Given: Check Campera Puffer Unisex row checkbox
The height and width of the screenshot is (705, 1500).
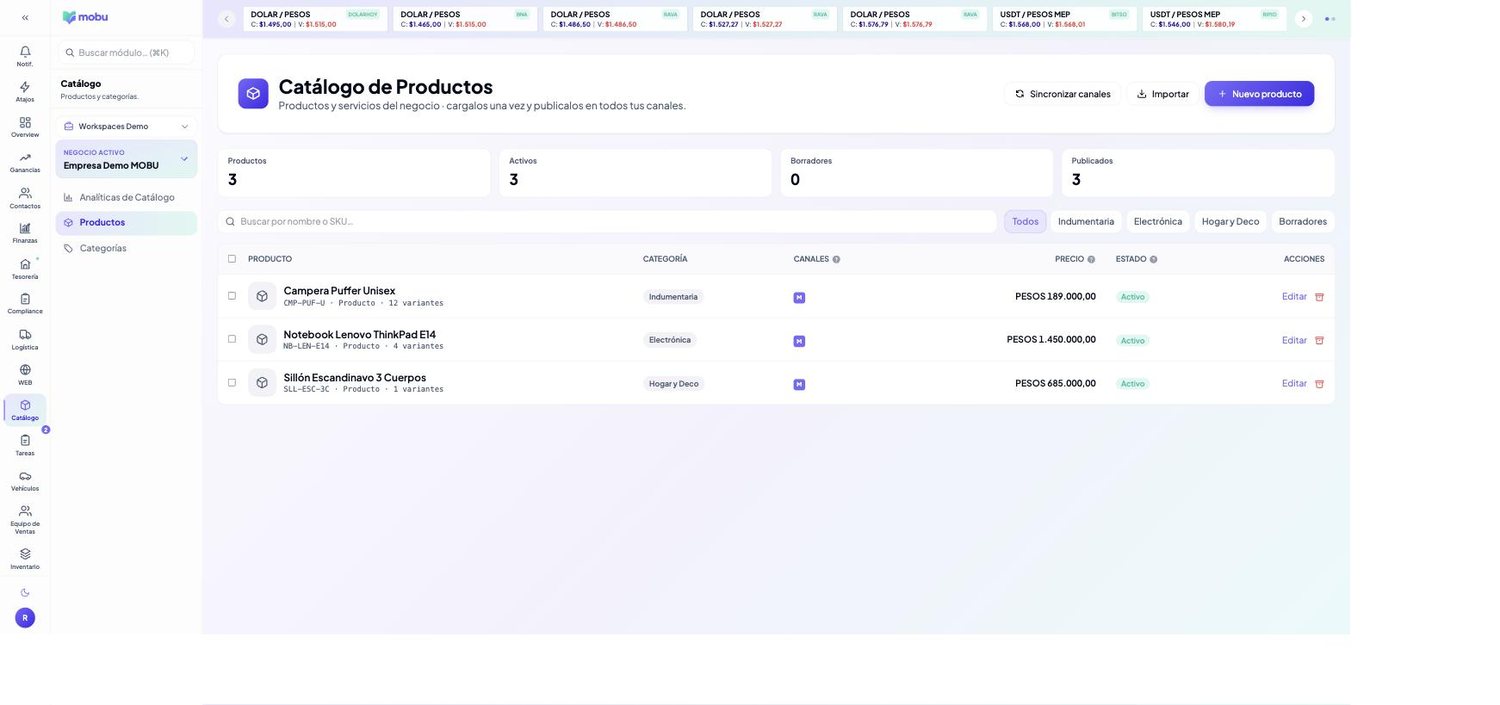Looking at the screenshot, I should (232, 296).
